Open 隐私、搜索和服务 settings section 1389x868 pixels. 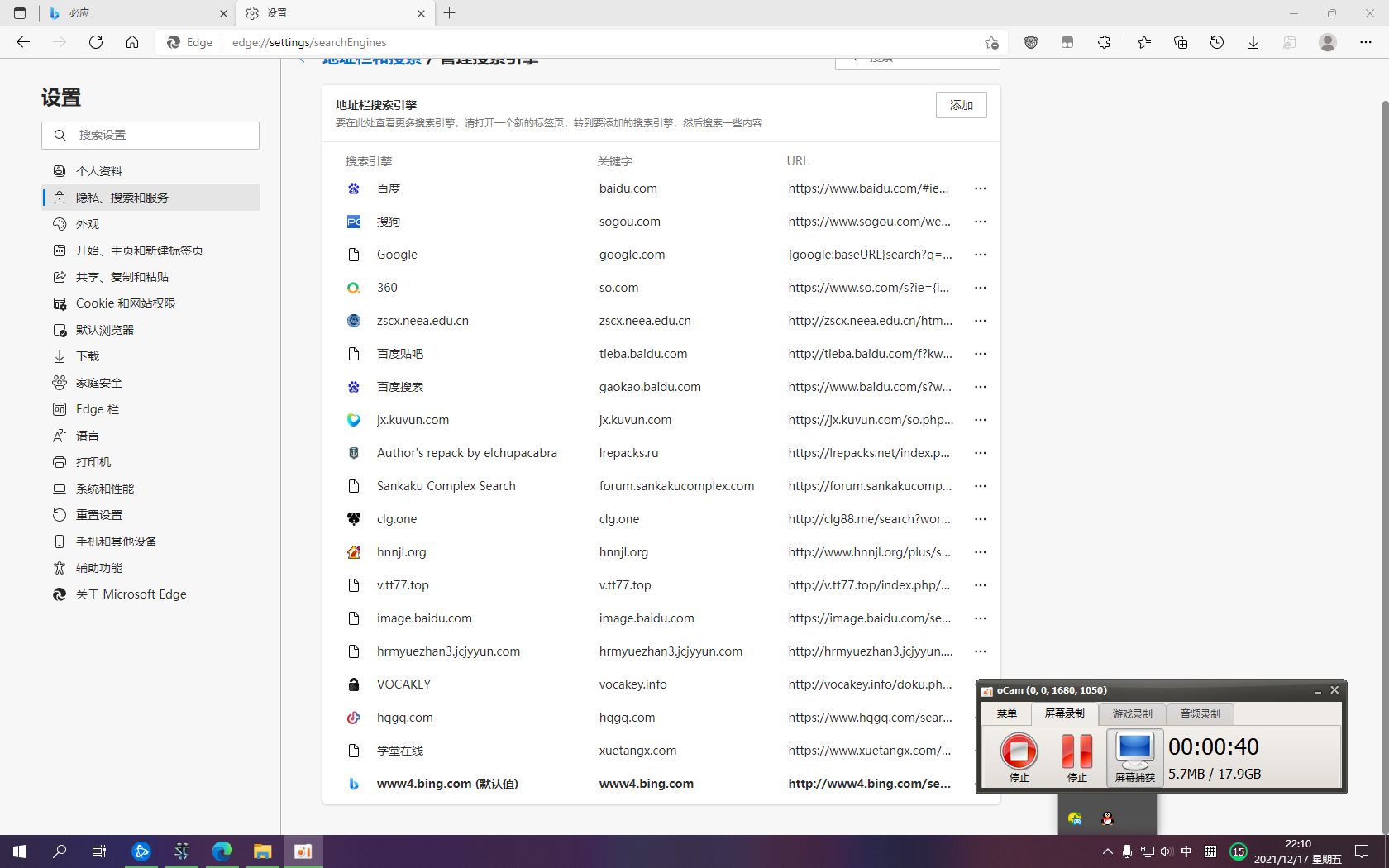[150, 198]
